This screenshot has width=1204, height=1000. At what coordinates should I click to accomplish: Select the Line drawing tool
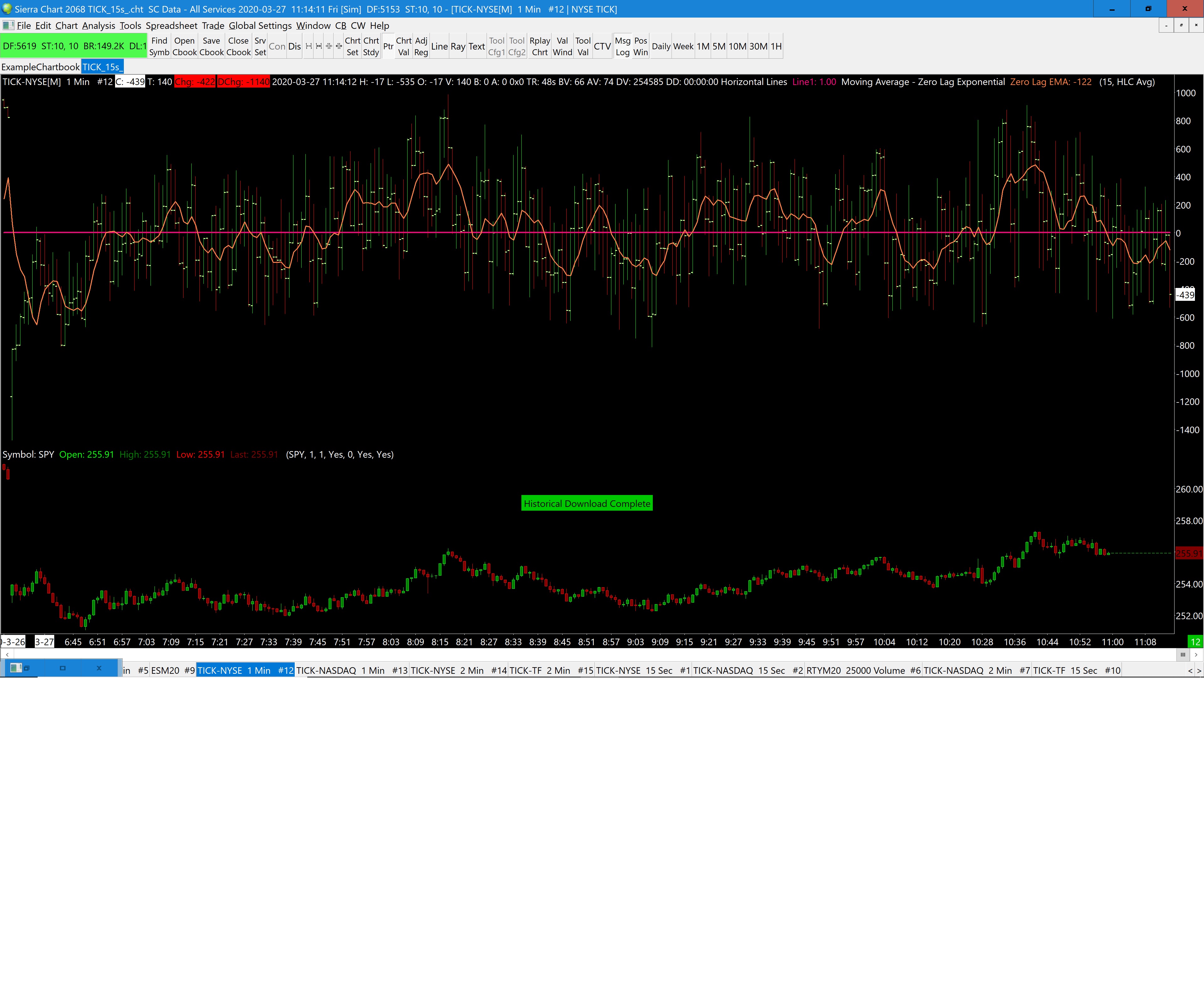click(439, 46)
